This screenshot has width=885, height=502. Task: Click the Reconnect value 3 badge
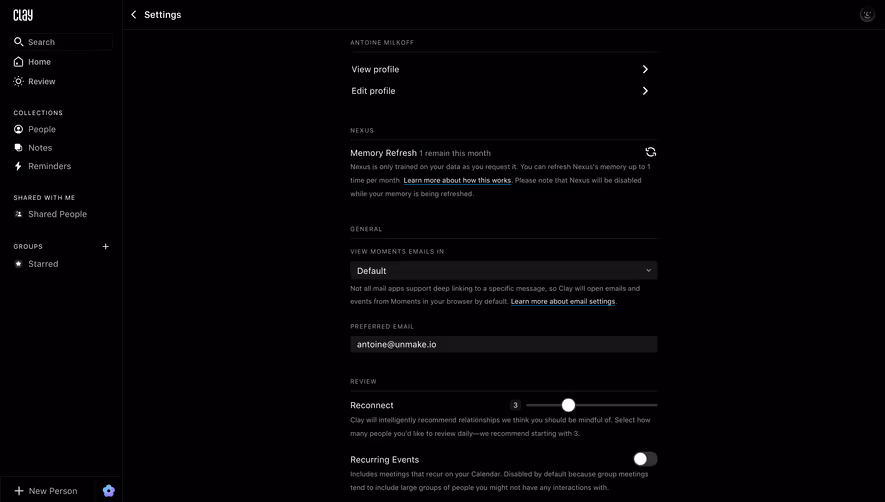coord(515,405)
